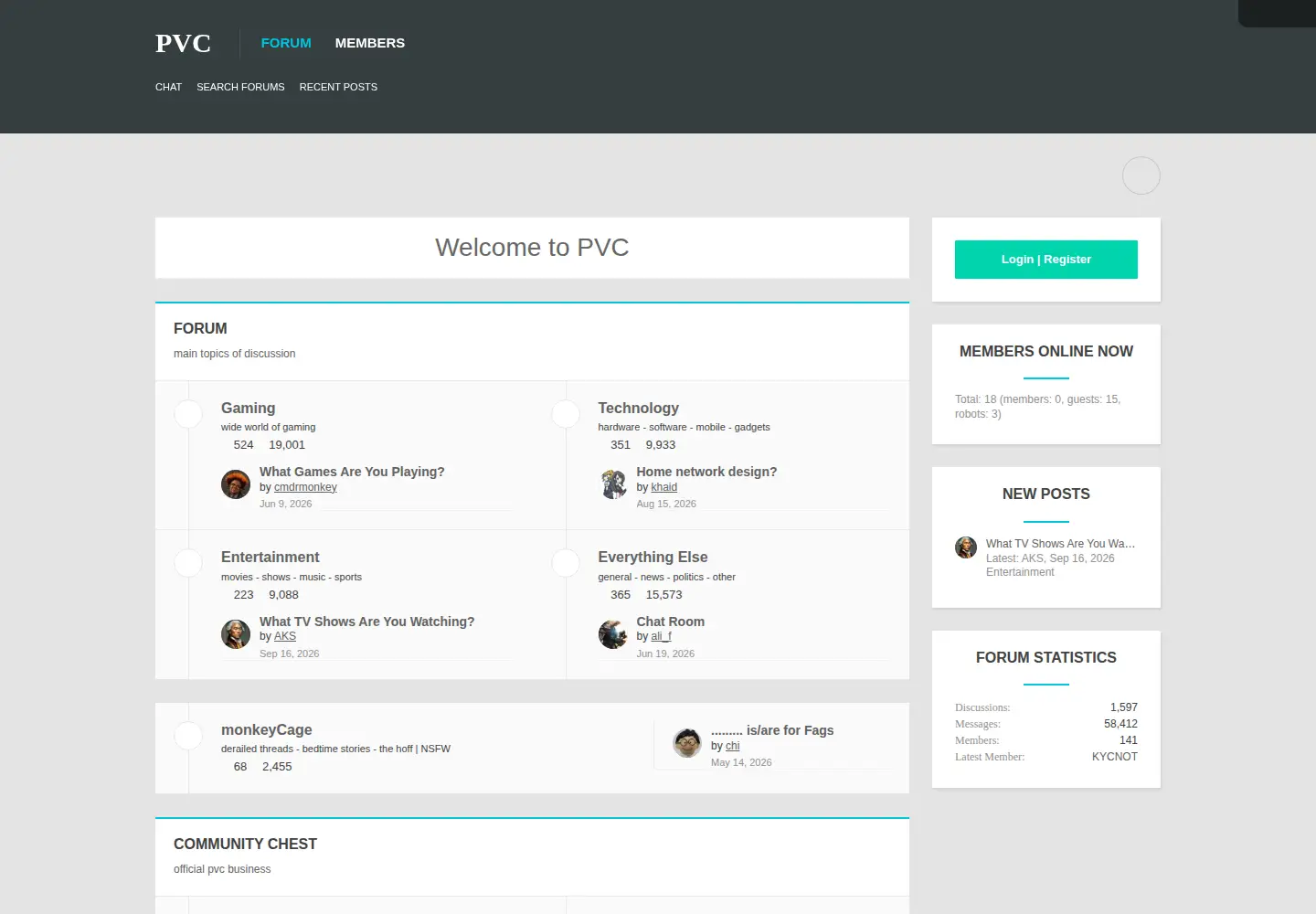The height and width of the screenshot is (914, 1316).
Task: Open thread Home network design?
Action: click(x=706, y=472)
